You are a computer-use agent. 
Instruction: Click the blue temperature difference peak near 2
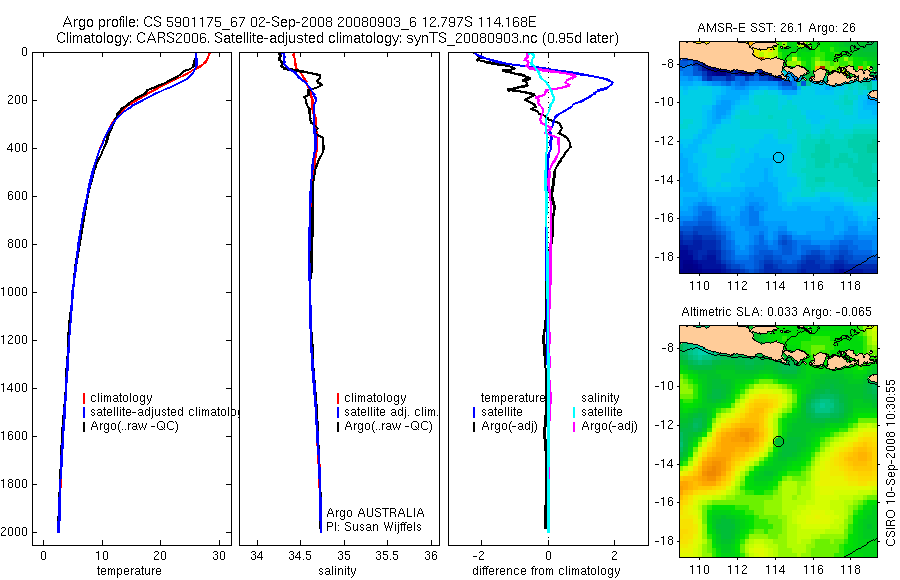(x=611, y=83)
